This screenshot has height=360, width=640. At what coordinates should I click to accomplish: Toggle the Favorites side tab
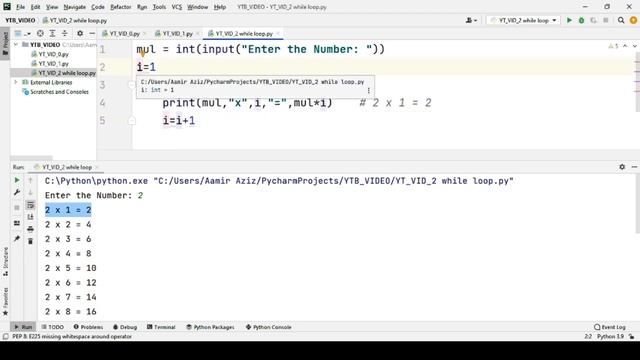pos(5,302)
